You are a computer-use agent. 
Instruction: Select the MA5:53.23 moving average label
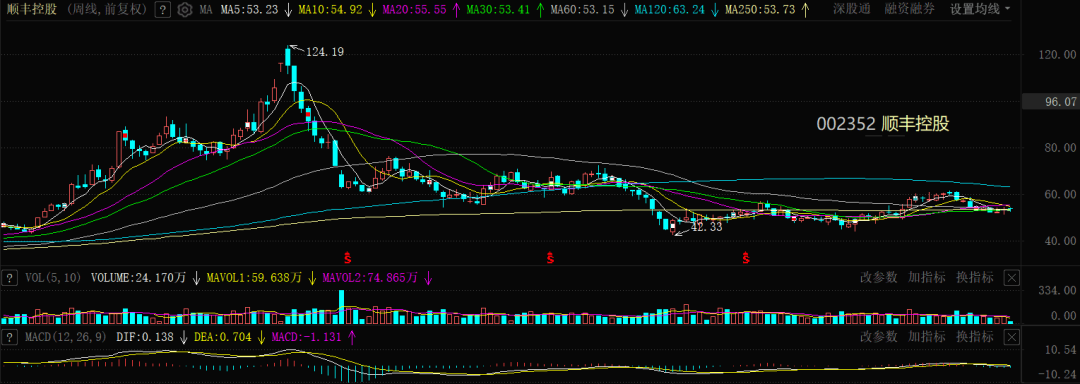(x=249, y=10)
